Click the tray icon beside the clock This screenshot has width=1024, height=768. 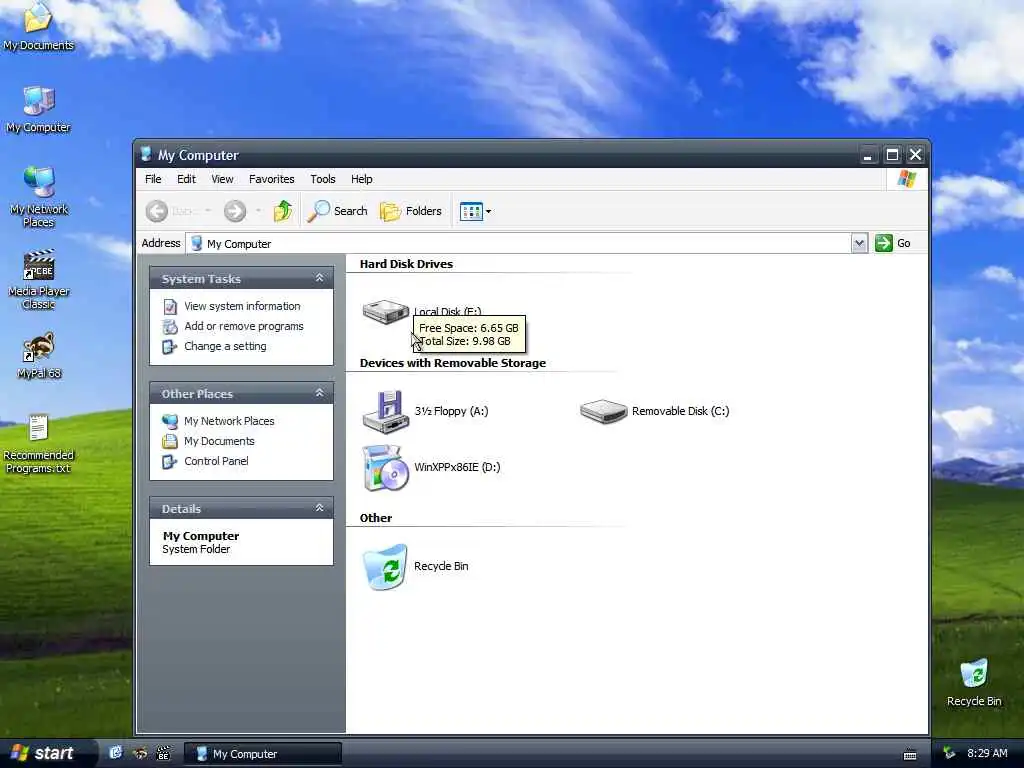pos(950,754)
